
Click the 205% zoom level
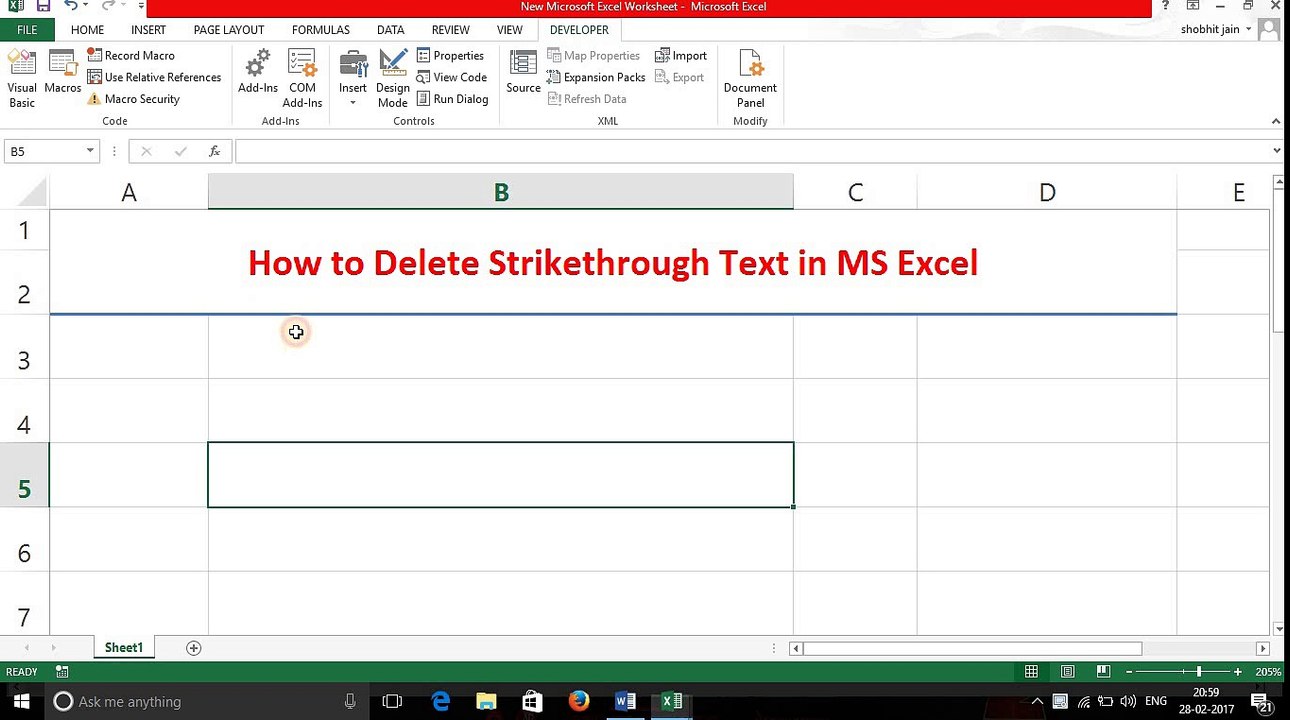tap(1268, 672)
